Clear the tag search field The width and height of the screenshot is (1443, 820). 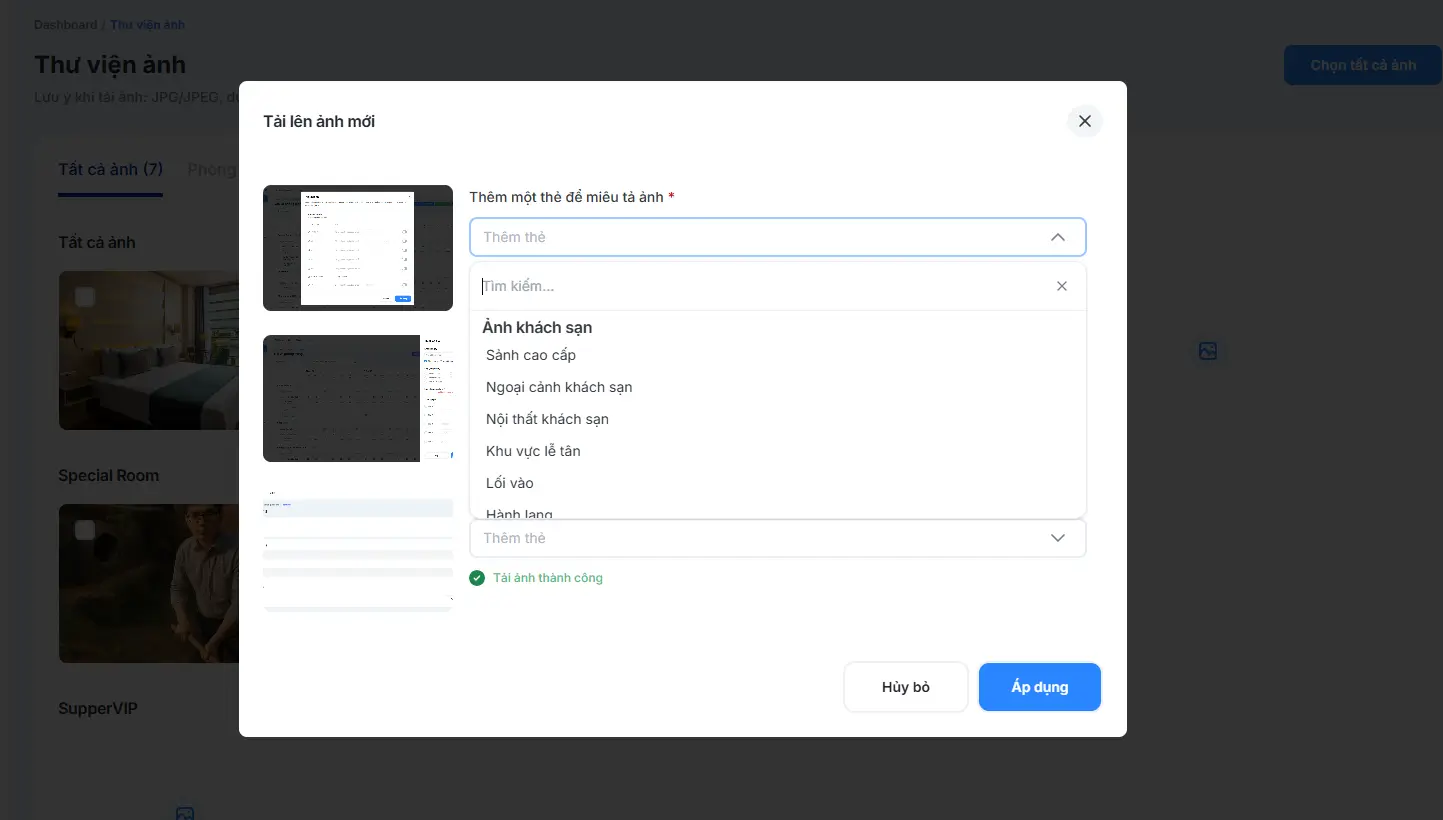coord(1061,286)
